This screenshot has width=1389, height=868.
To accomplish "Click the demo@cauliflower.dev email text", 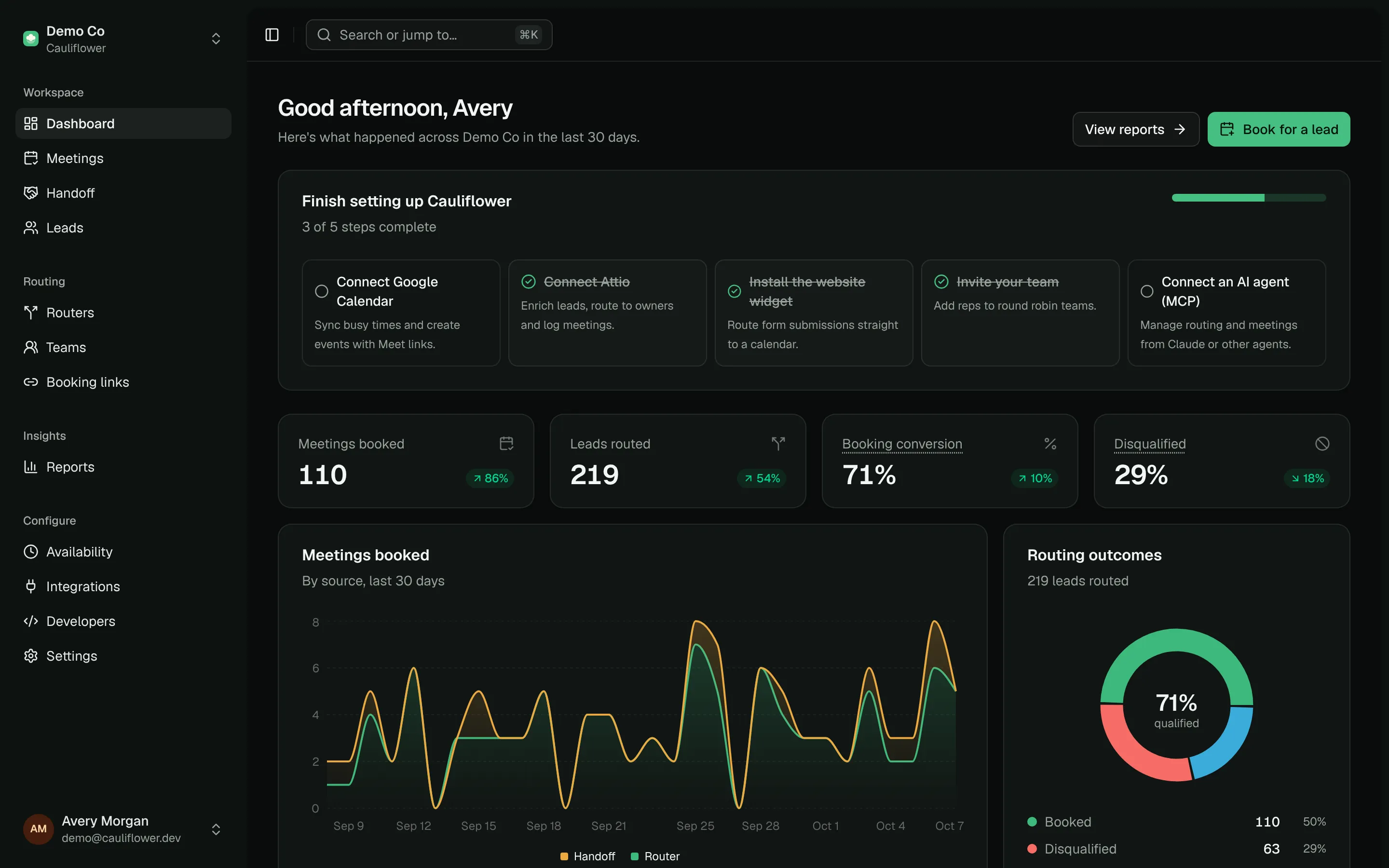I will (x=121, y=838).
